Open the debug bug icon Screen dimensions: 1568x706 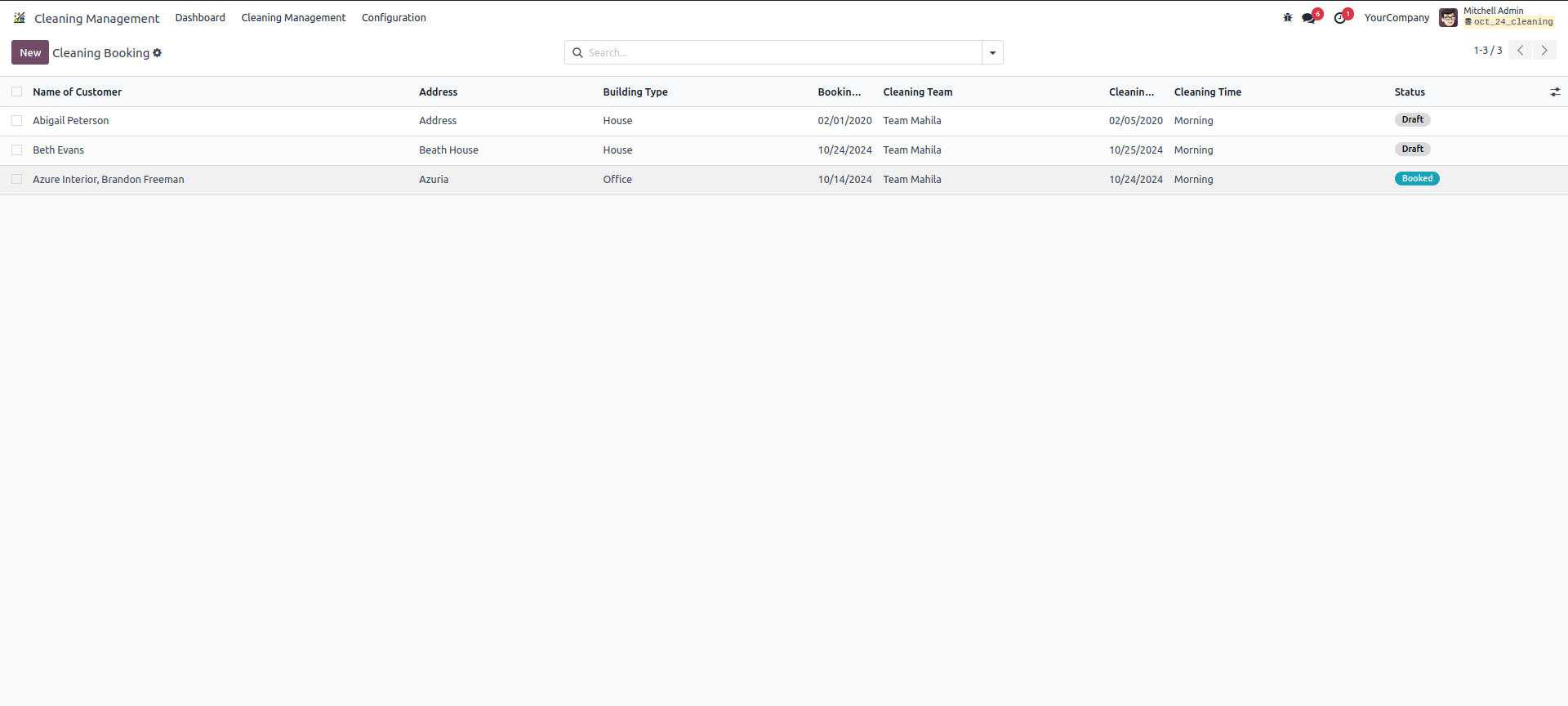click(x=1288, y=17)
